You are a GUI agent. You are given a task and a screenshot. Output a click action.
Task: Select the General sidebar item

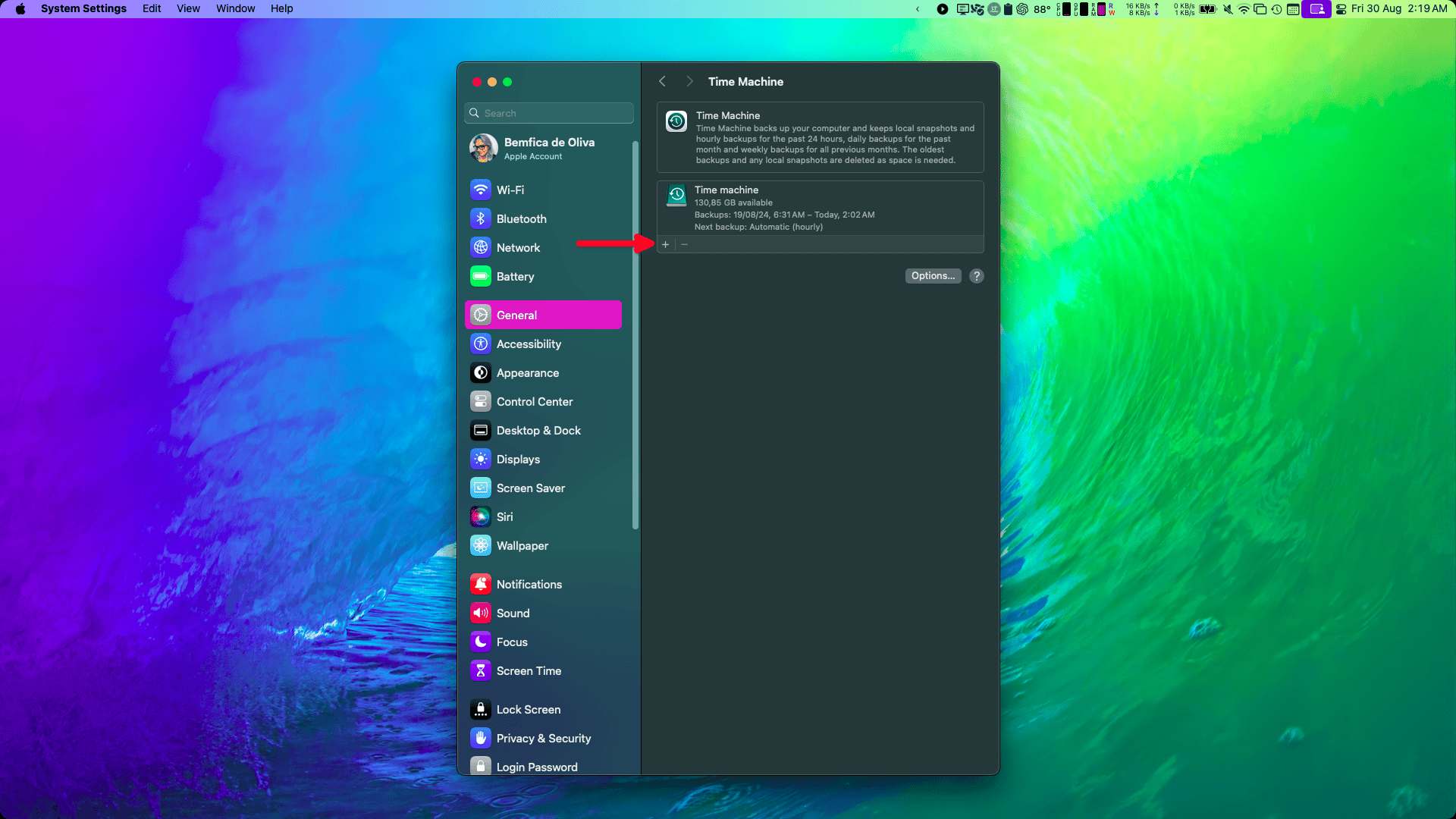tap(543, 315)
